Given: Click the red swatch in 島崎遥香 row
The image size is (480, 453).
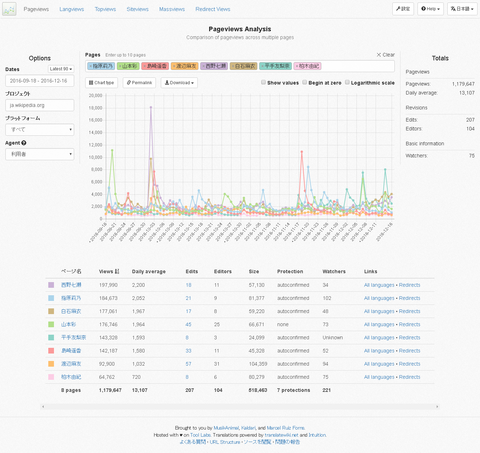Looking at the screenshot, I should coord(51,351).
